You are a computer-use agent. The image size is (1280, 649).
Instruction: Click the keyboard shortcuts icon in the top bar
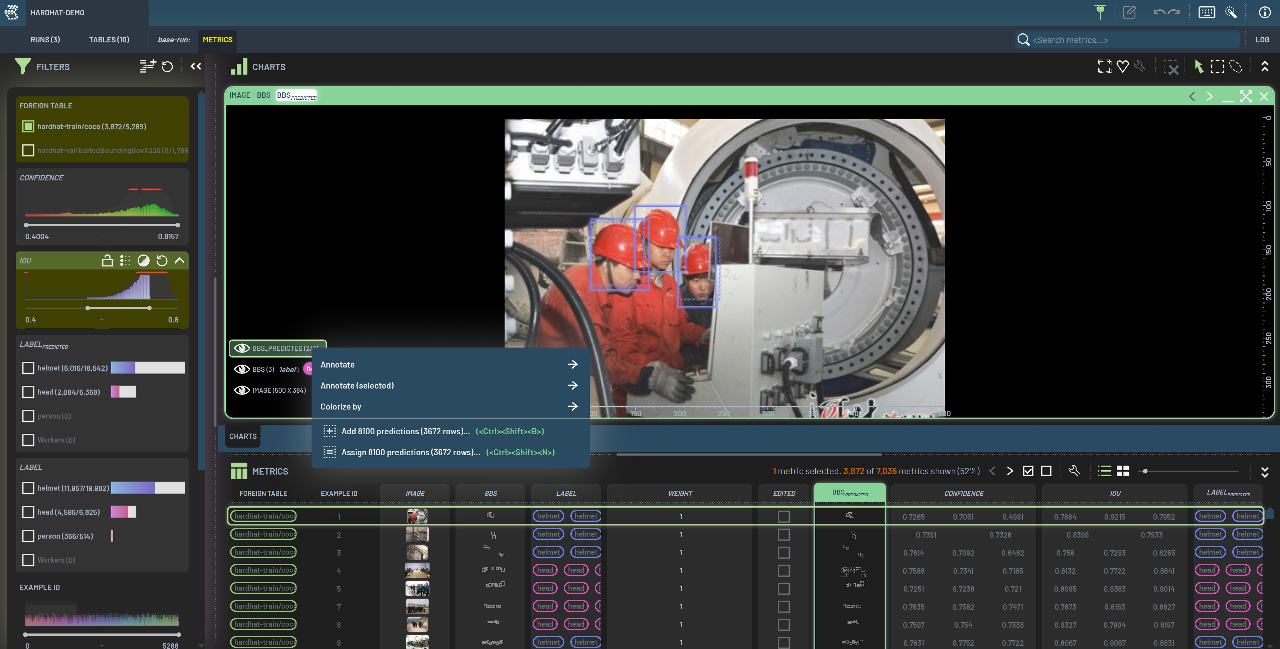pos(1206,13)
